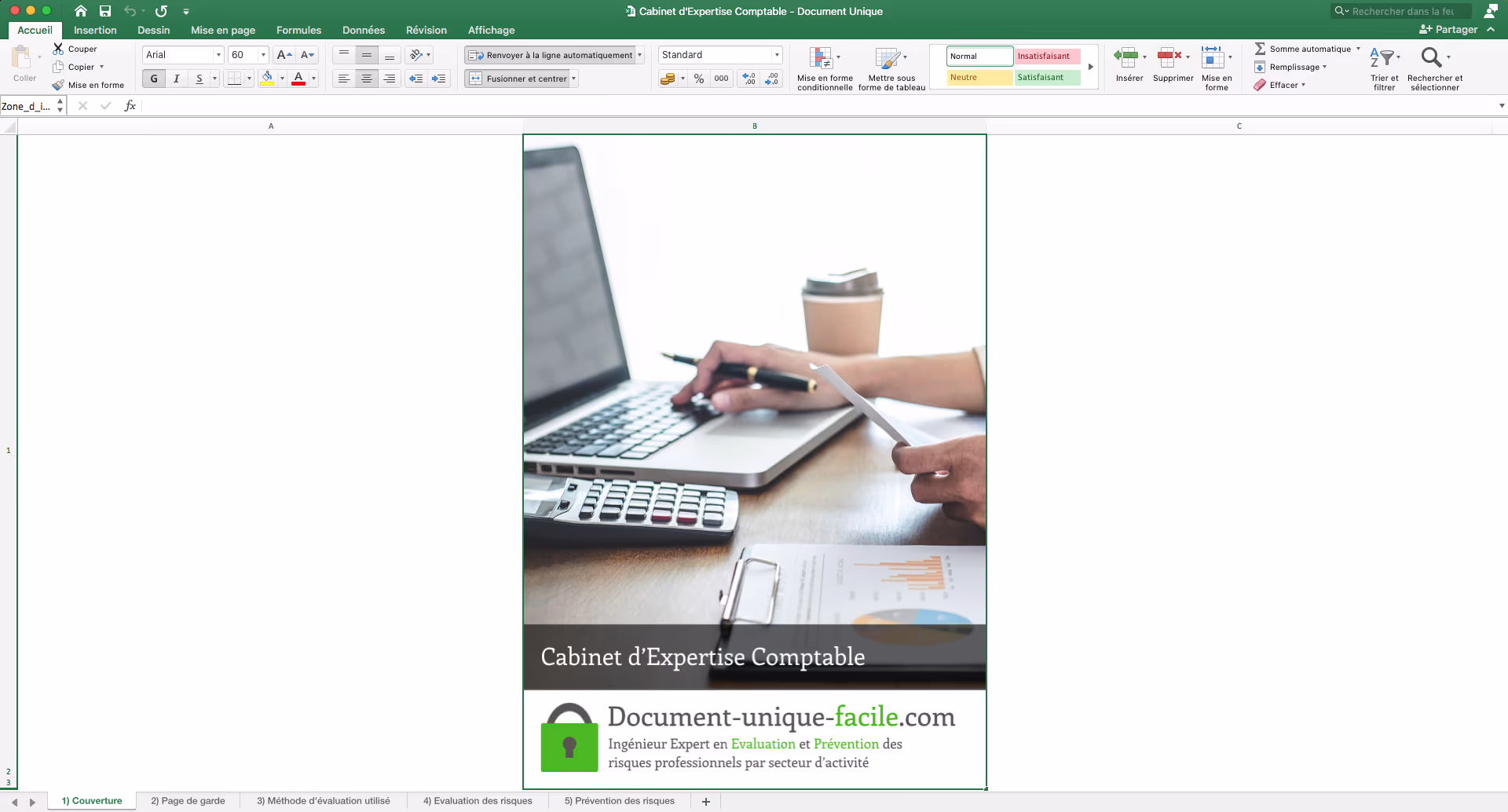This screenshot has width=1508, height=812.
Task: Expand the formula bar chevron
Action: coord(1502,106)
